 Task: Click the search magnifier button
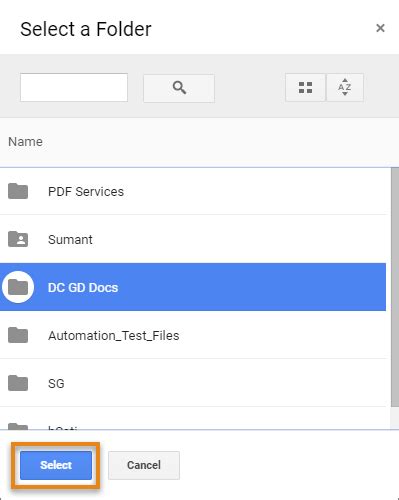click(179, 88)
